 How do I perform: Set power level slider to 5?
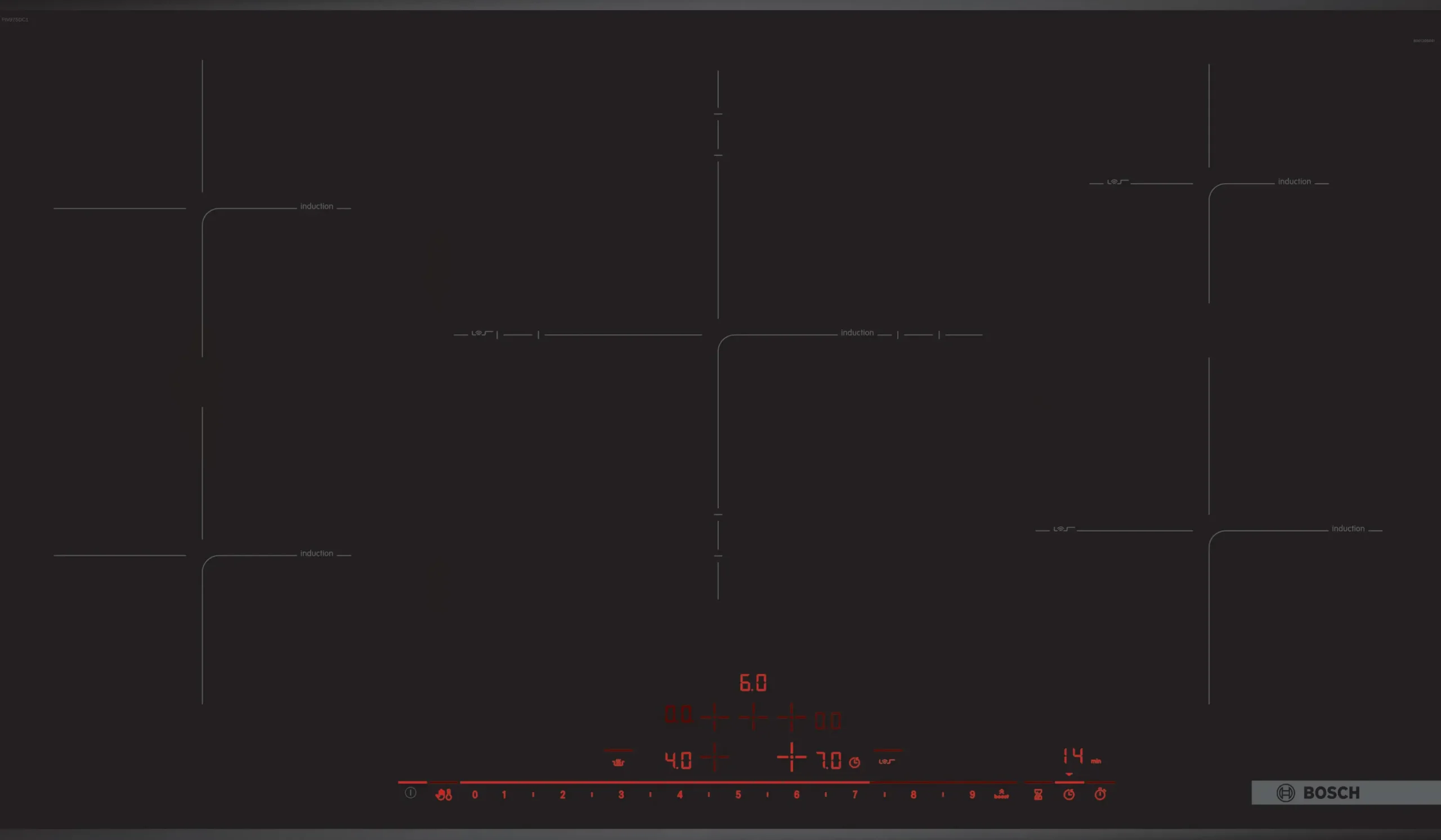(738, 794)
